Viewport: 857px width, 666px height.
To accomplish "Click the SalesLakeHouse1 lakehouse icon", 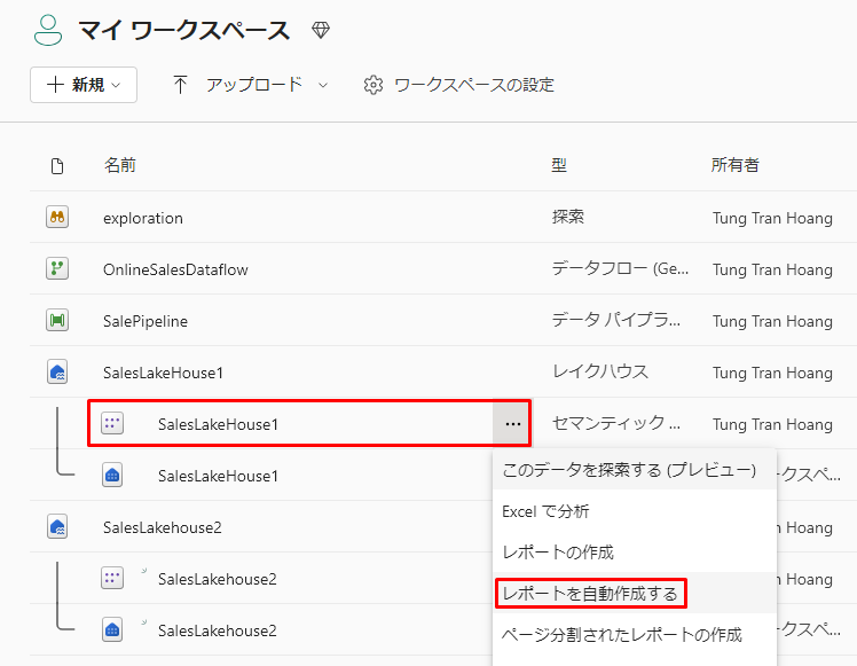I will pos(57,373).
